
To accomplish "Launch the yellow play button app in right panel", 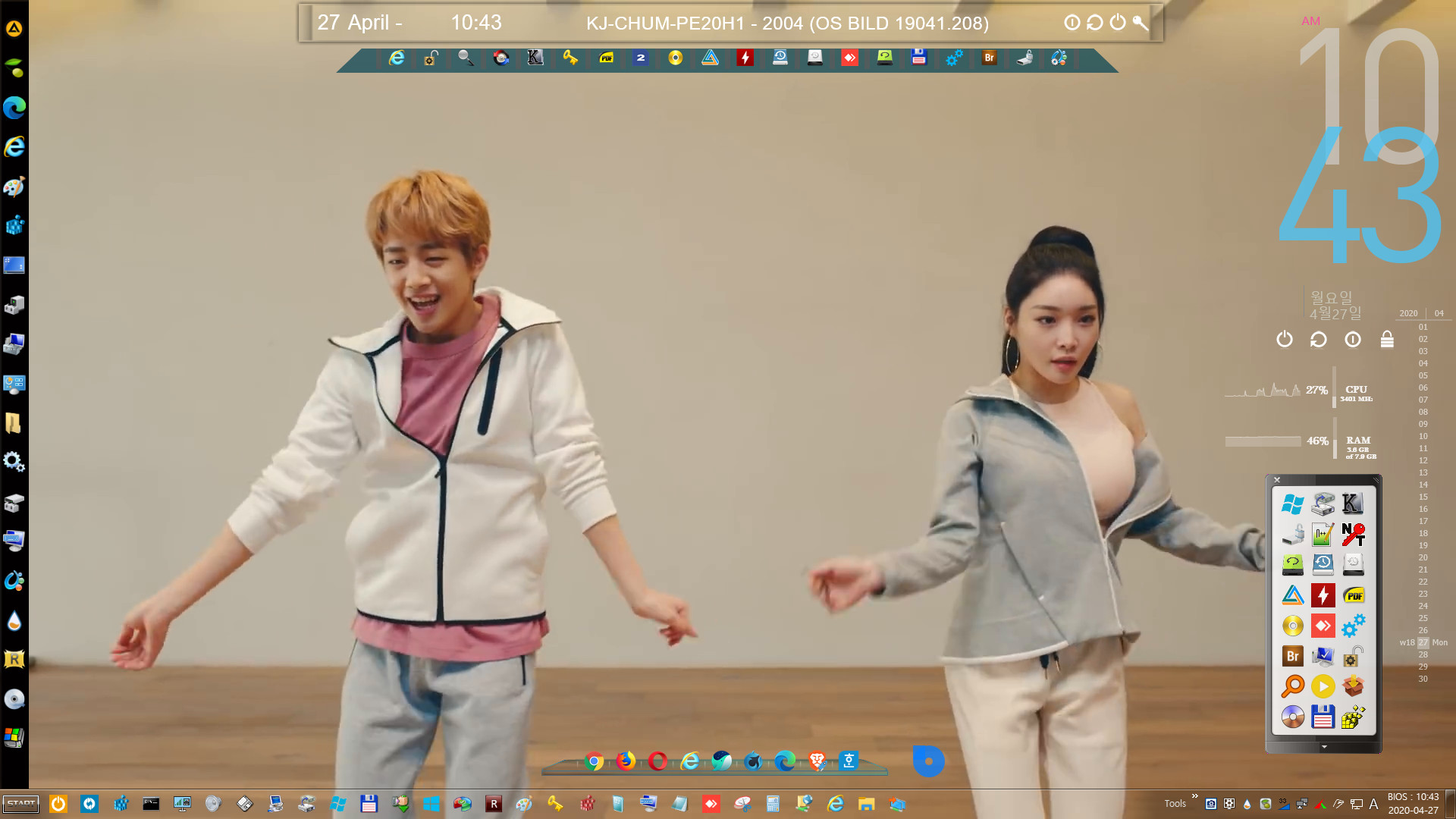I will 1323,686.
